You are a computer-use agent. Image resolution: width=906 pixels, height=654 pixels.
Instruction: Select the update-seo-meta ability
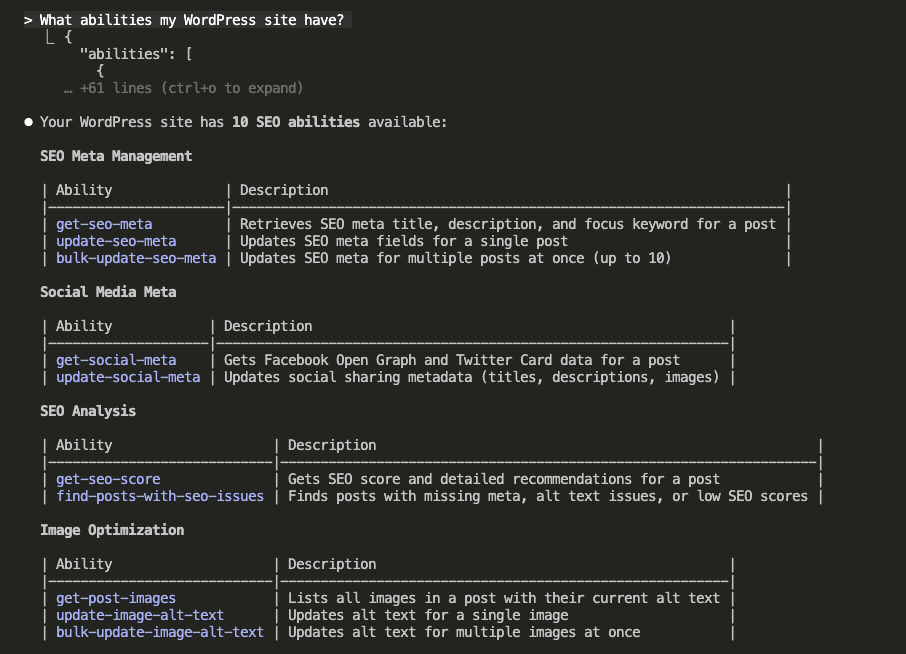tap(116, 241)
